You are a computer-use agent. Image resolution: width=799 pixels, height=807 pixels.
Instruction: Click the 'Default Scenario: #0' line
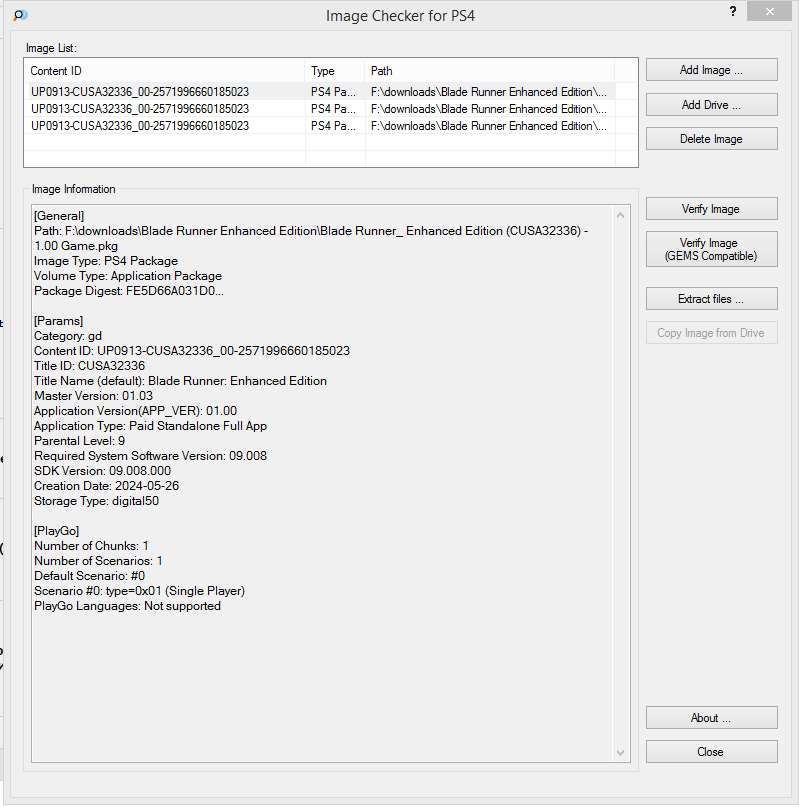click(x=89, y=575)
